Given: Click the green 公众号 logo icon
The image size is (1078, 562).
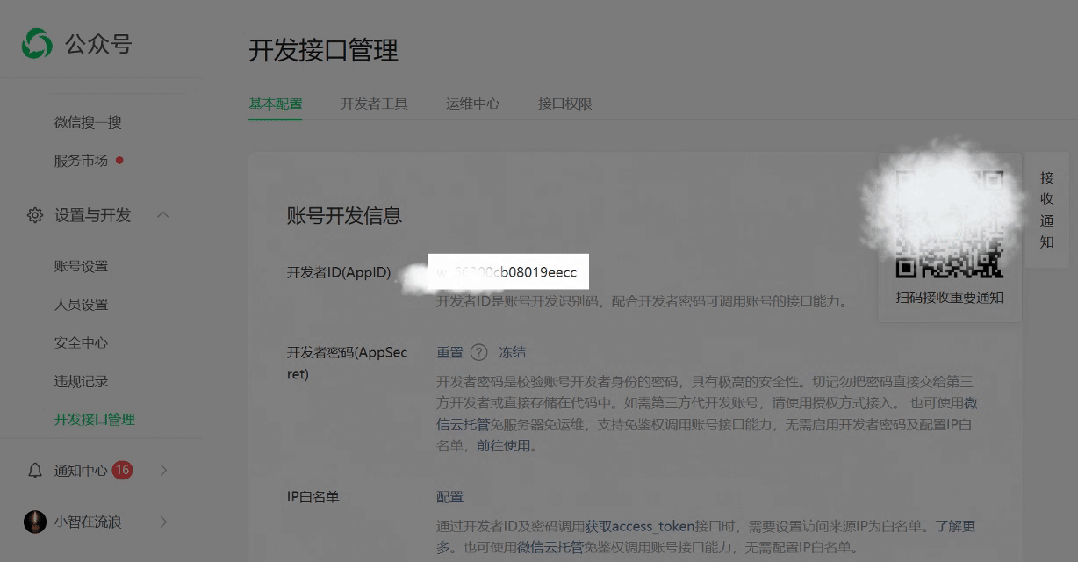Looking at the screenshot, I should click(x=37, y=44).
